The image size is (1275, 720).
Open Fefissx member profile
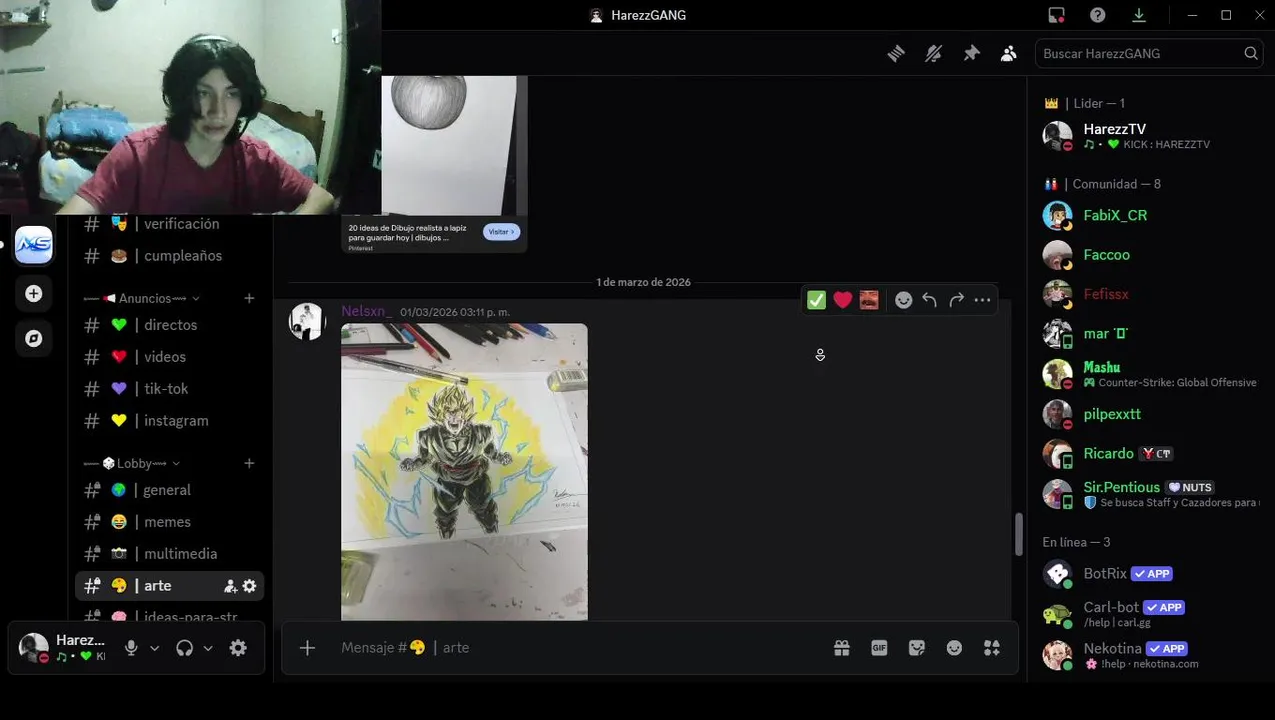point(1149,294)
